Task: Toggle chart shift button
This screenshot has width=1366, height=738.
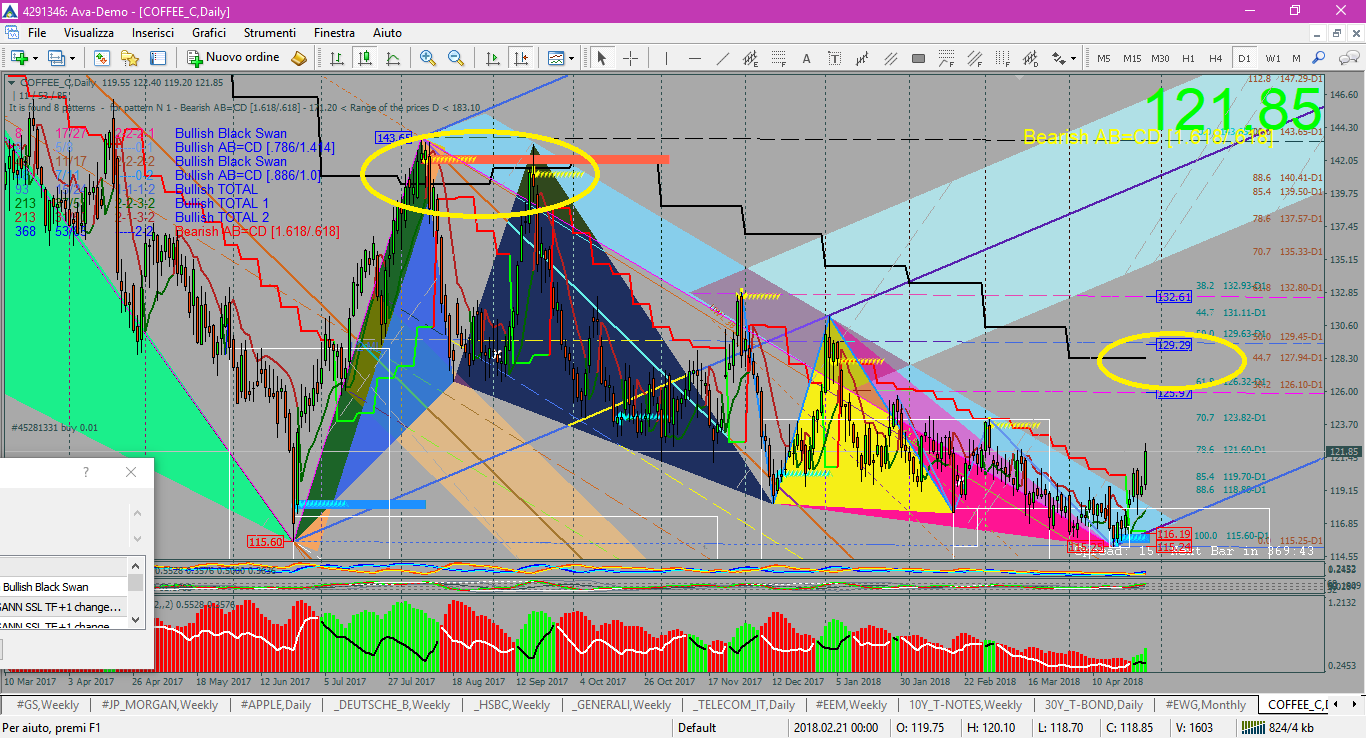Action: tap(520, 58)
